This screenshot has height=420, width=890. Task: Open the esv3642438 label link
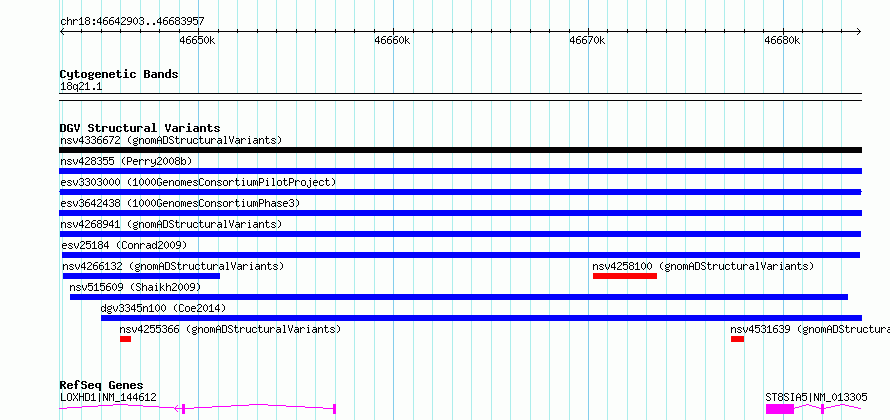pos(180,203)
